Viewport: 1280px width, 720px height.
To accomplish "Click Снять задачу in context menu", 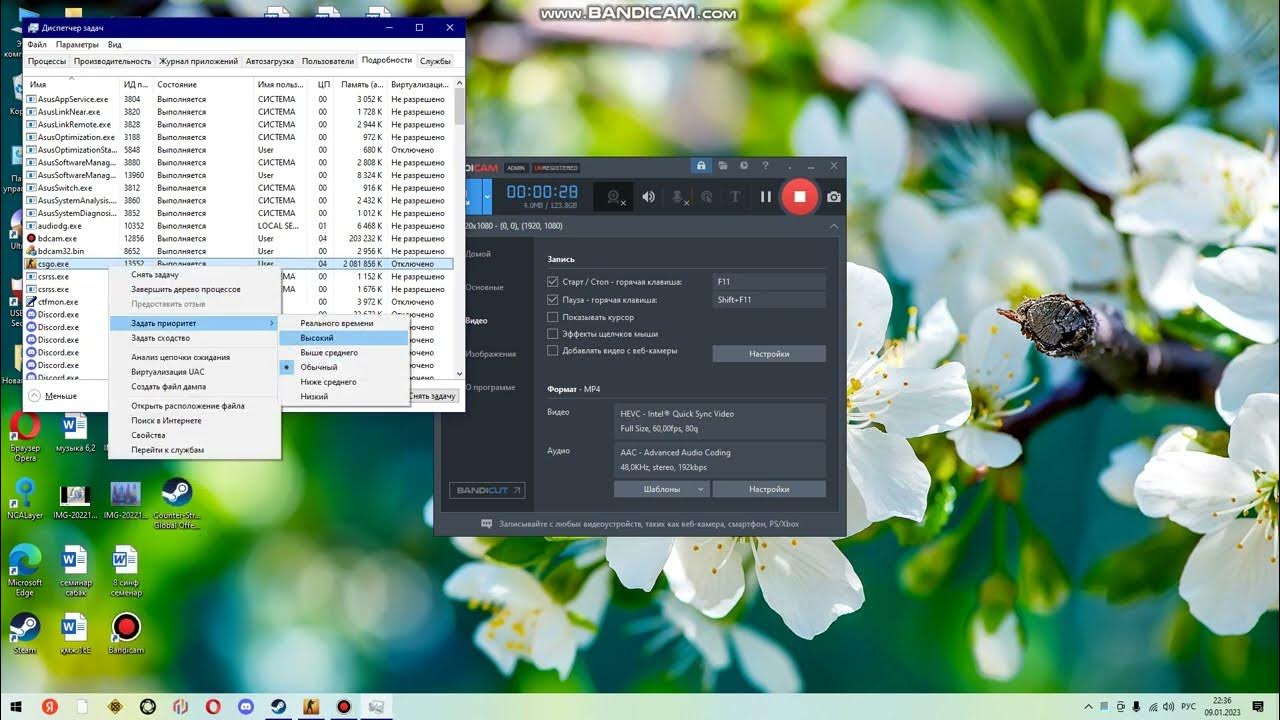I will [x=194, y=275].
